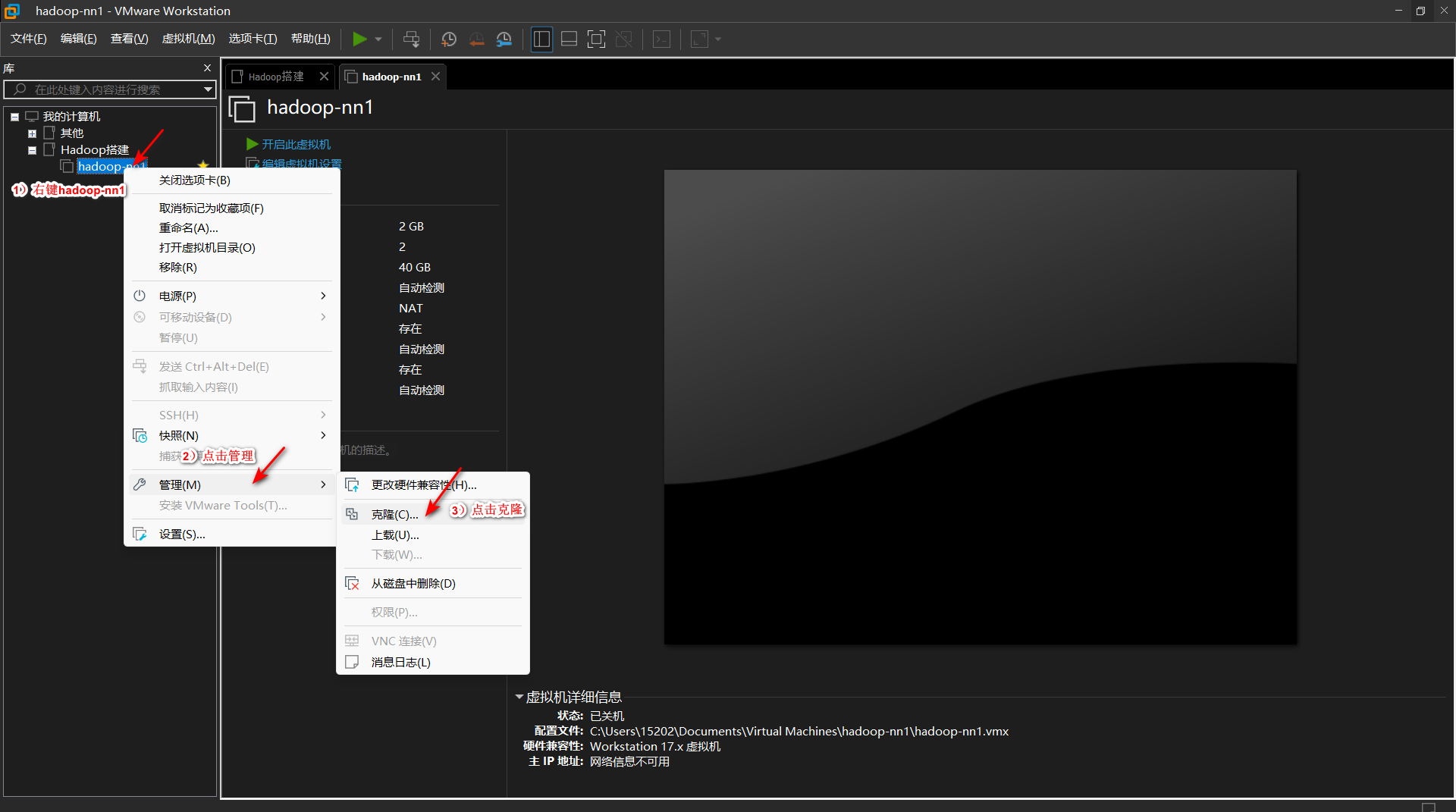This screenshot has width=1456, height=812.
Task: Click the 开启此虚拟机 link
Action: 296,144
